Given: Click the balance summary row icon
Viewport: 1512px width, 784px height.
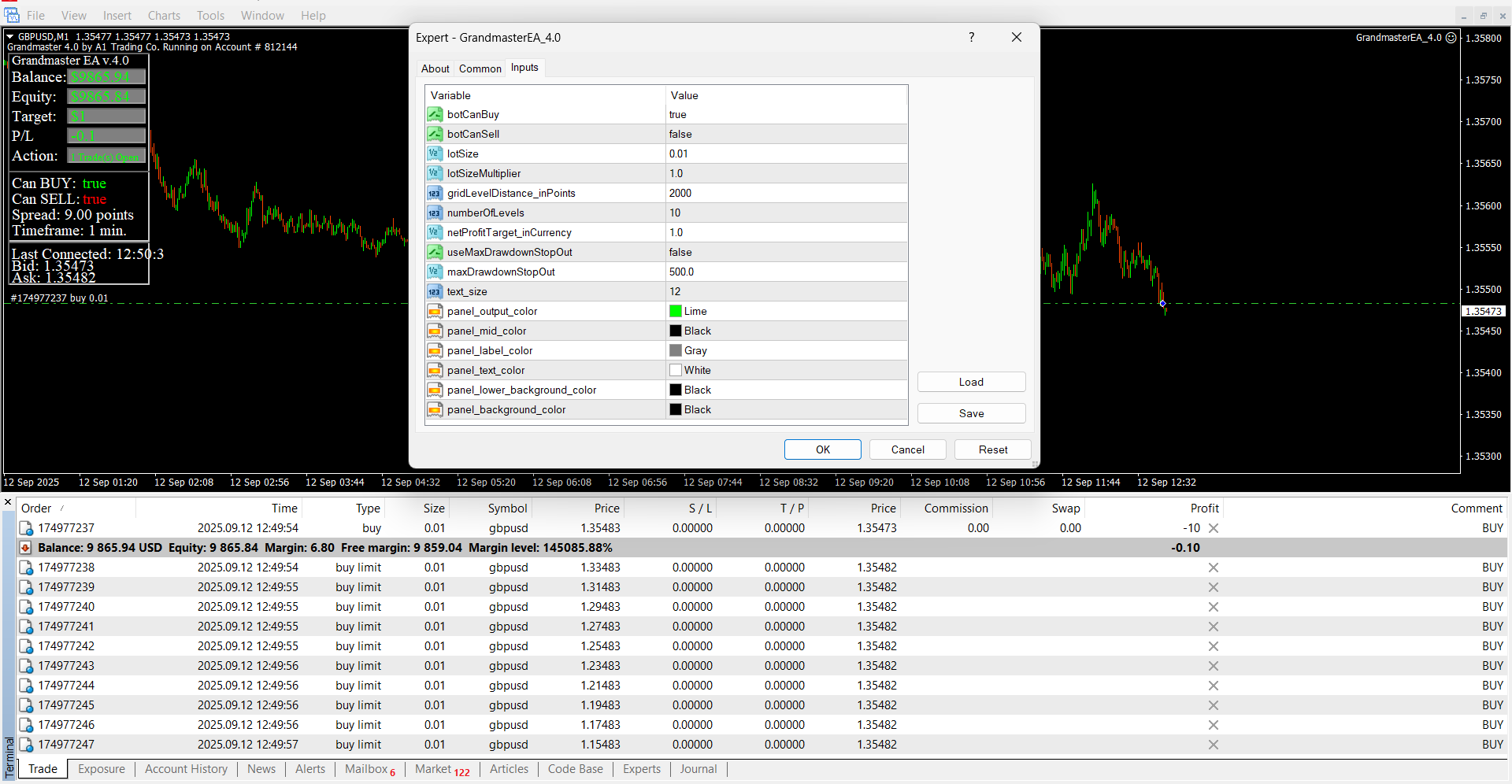Looking at the screenshot, I should pyautogui.click(x=26, y=548).
